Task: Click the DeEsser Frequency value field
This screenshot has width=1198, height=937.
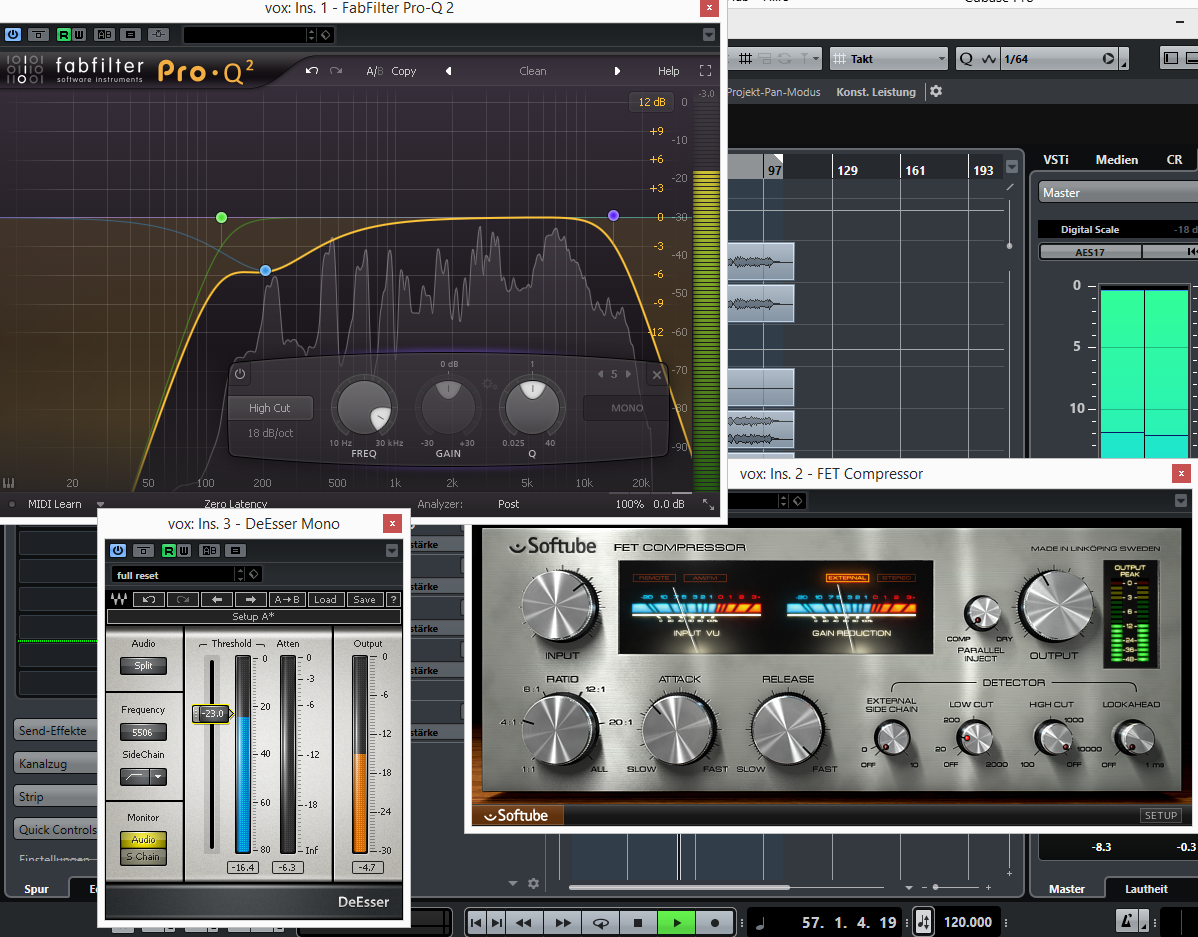Action: click(x=143, y=732)
